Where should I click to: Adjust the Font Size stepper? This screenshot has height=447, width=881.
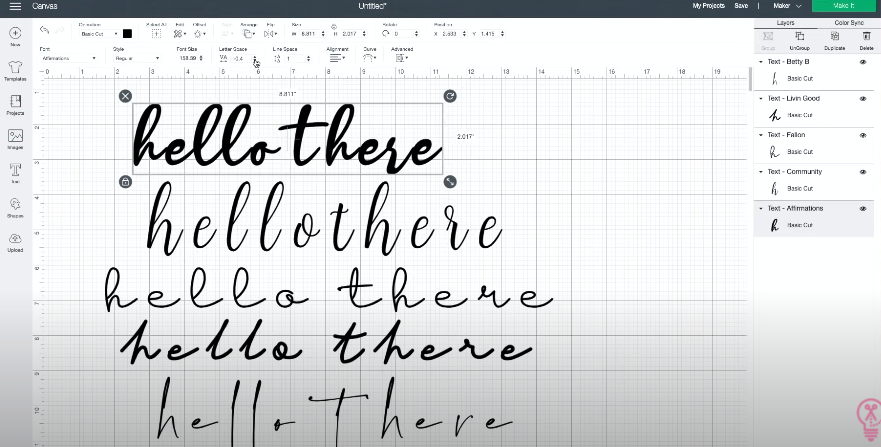[x=201, y=58]
